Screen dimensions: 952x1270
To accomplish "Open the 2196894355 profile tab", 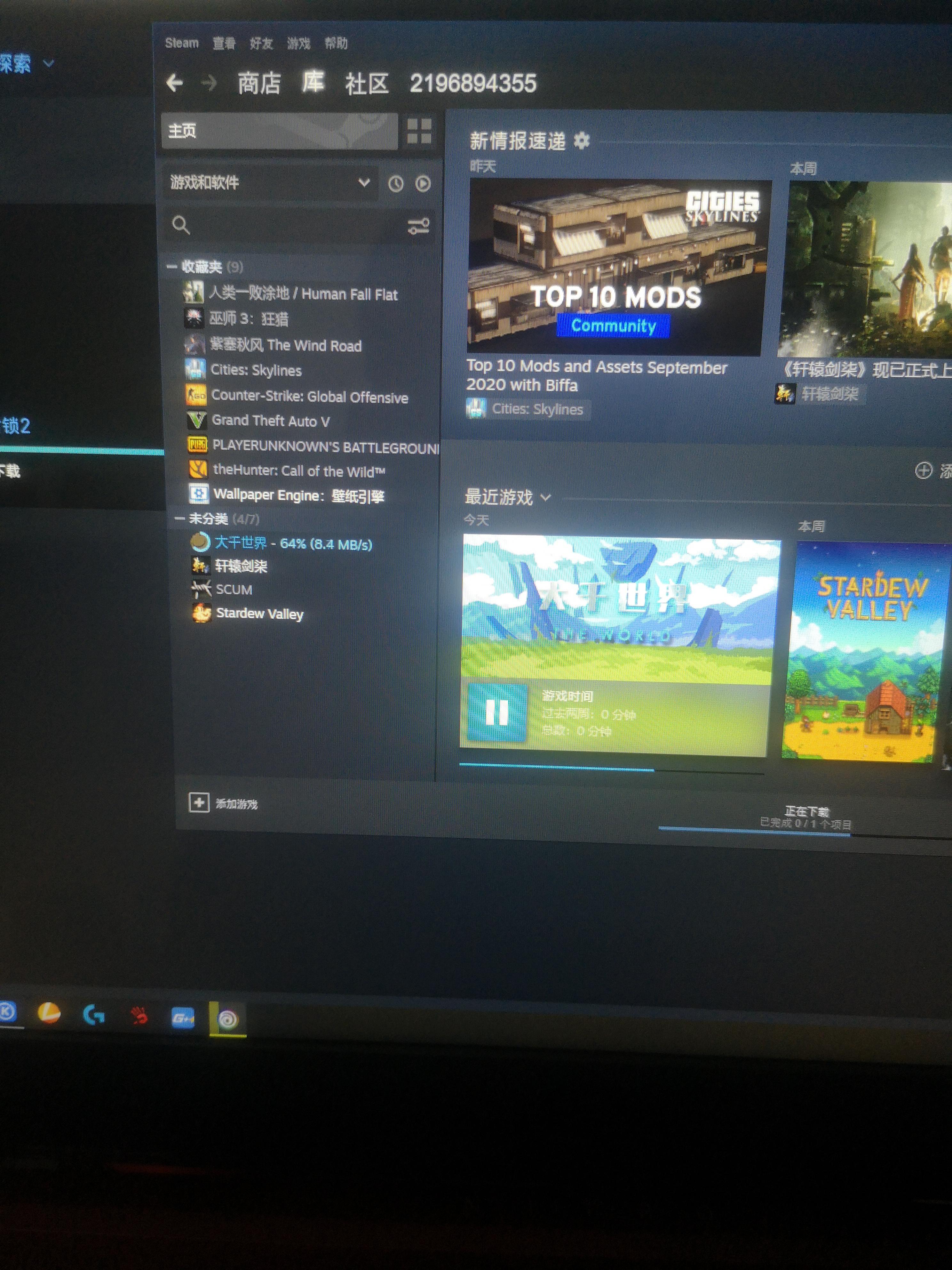I will tap(473, 84).
